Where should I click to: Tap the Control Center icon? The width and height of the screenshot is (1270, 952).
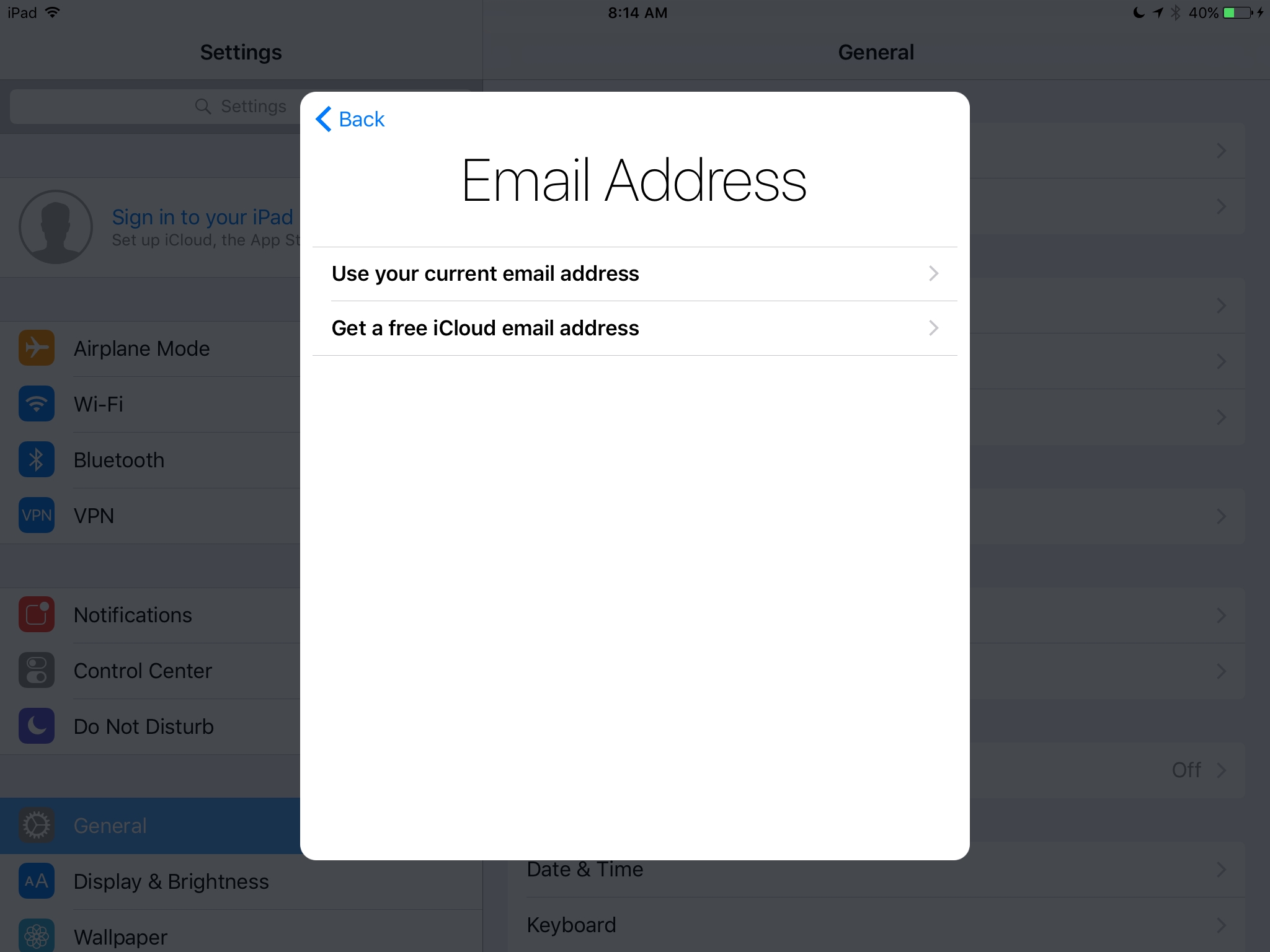click(36, 669)
